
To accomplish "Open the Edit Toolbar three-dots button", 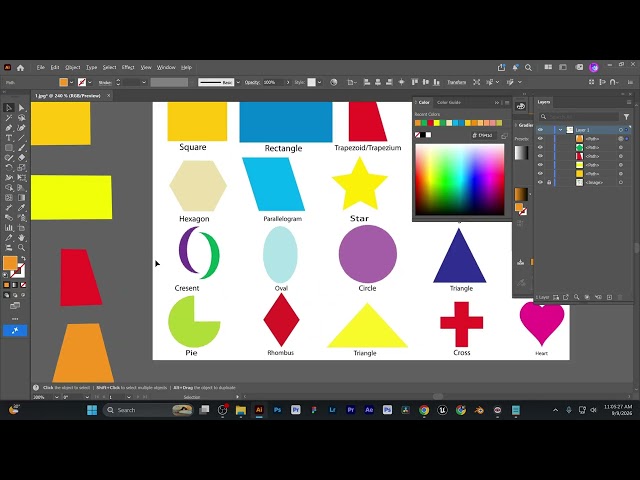I will pos(15,319).
